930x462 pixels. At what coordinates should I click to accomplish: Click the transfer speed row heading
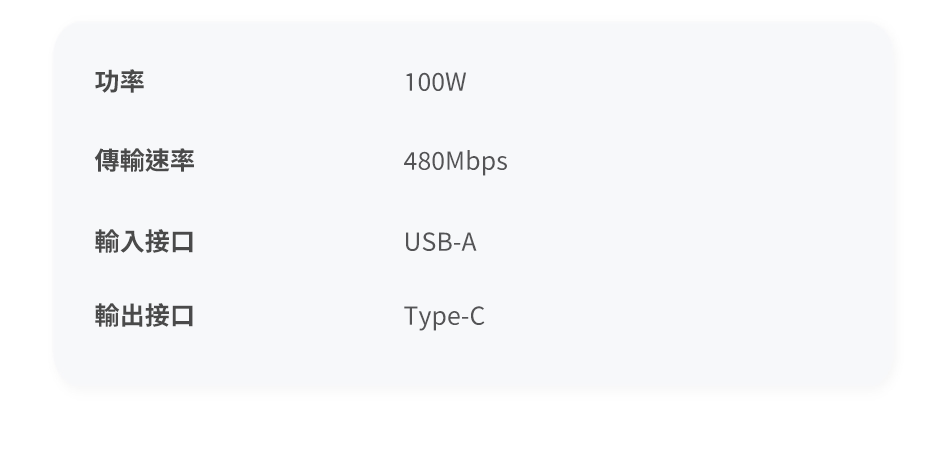145,161
